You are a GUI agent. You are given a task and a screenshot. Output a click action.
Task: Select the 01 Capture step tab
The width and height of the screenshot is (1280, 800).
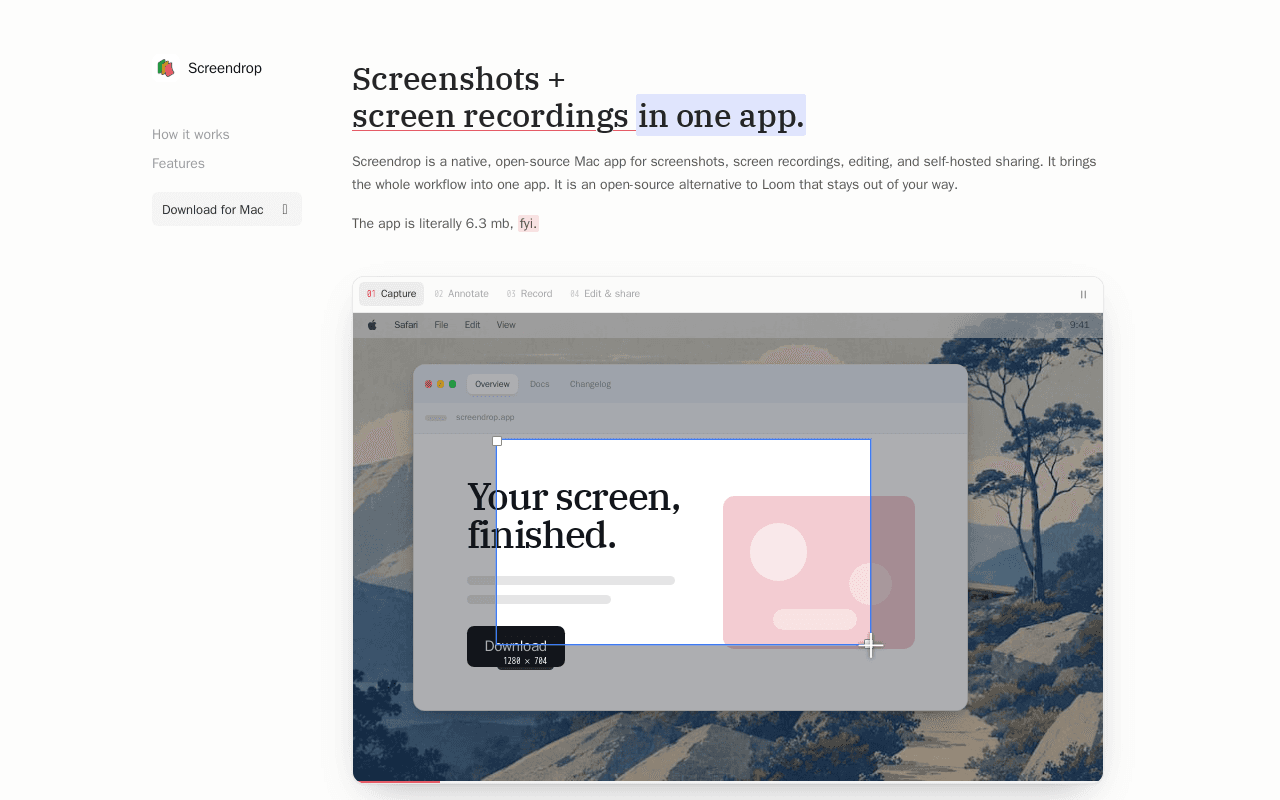(391, 294)
